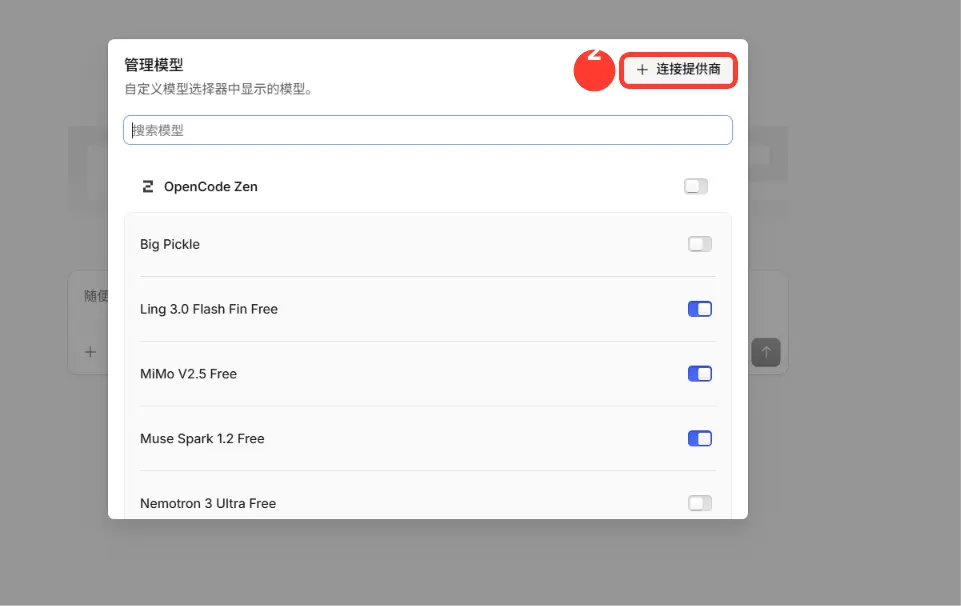
Task: Click the MiMo V2.5 Free label
Action: (188, 374)
